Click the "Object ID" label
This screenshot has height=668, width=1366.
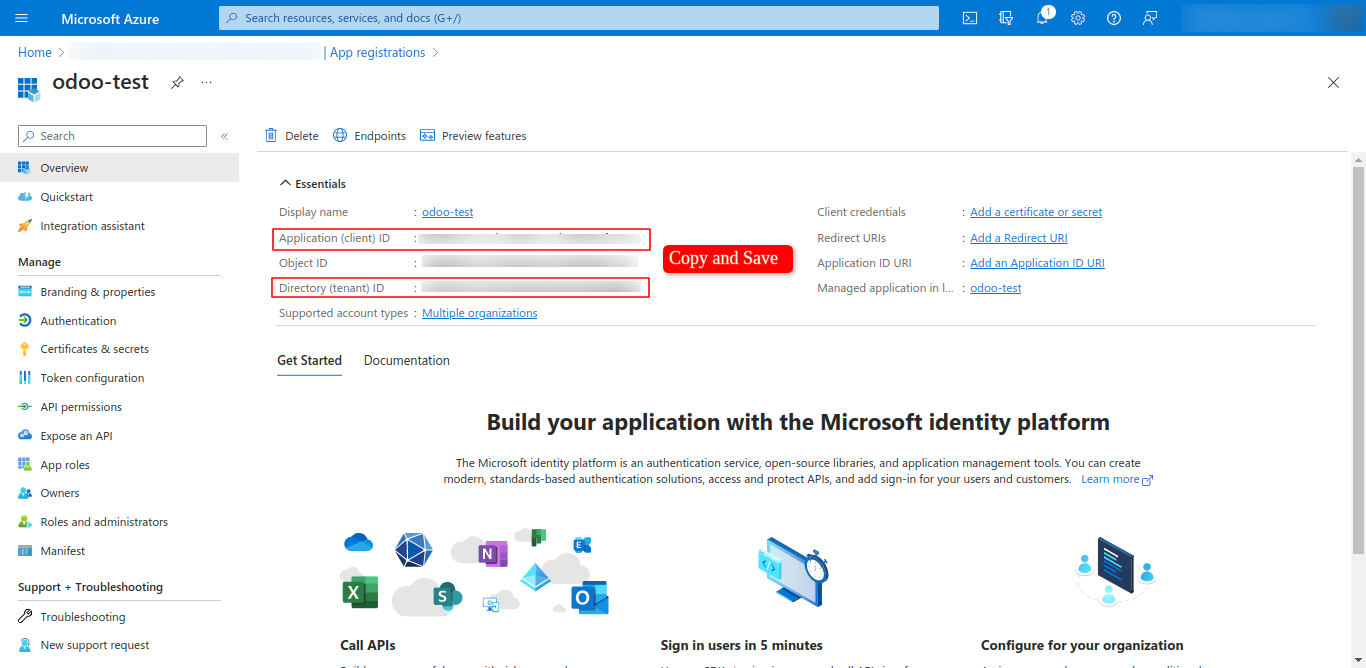coord(303,263)
